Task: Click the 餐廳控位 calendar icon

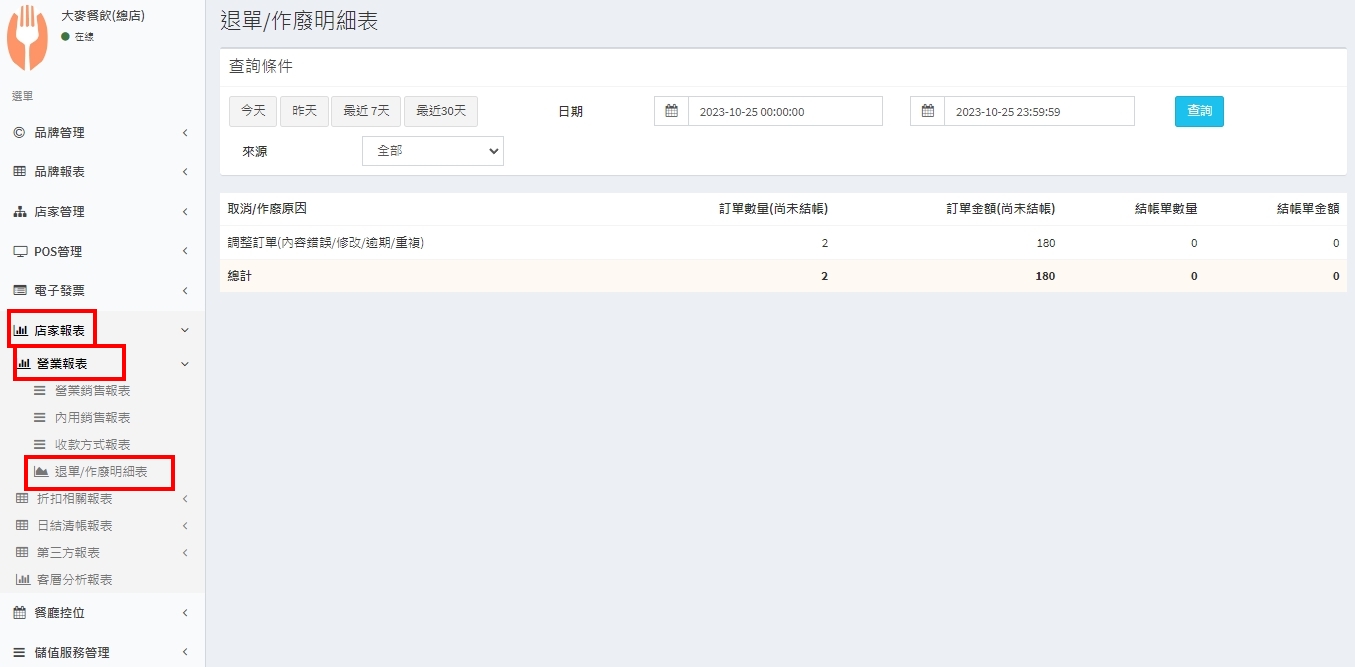Action: [x=19, y=612]
